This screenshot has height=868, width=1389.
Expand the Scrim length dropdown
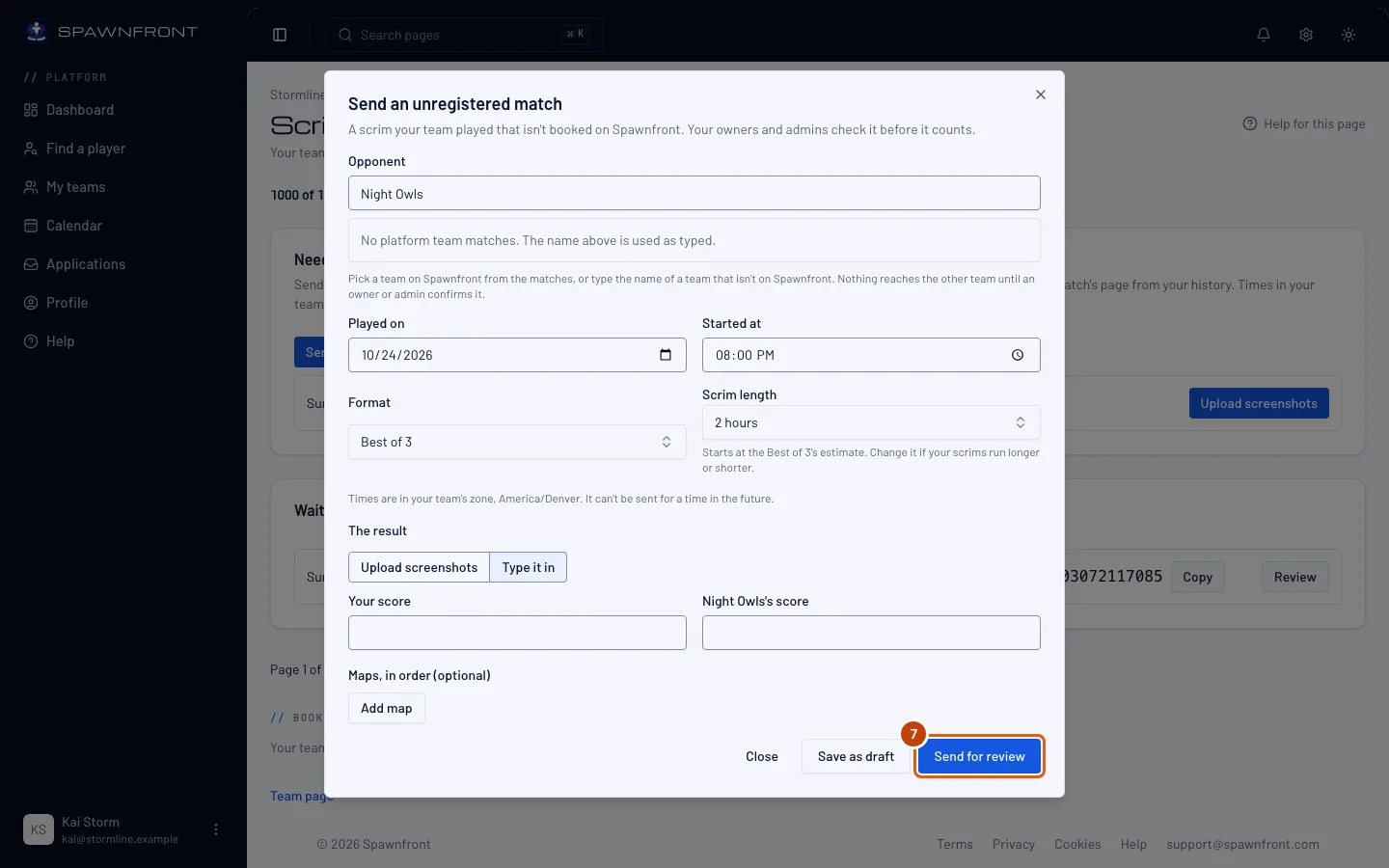[x=871, y=422]
